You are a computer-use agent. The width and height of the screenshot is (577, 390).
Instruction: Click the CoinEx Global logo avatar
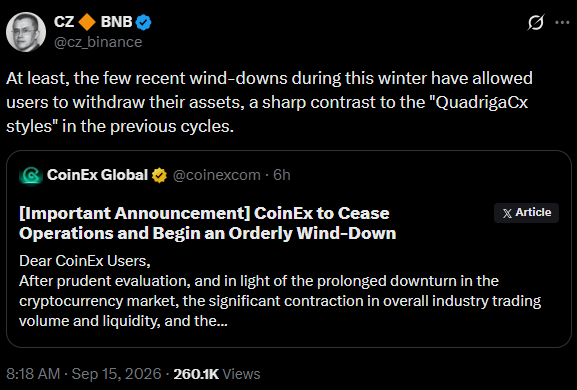31,175
